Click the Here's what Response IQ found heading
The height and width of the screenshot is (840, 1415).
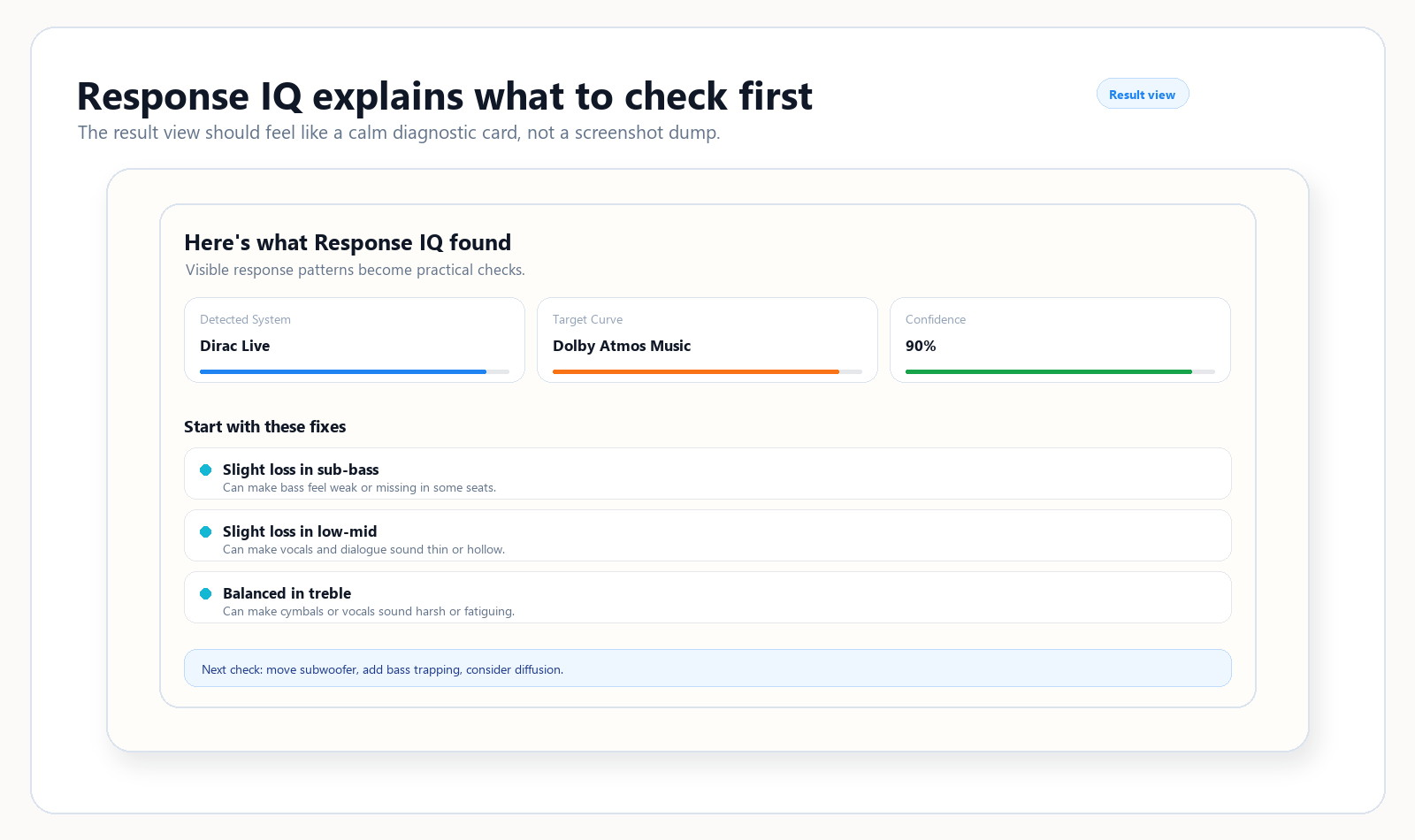click(x=348, y=243)
